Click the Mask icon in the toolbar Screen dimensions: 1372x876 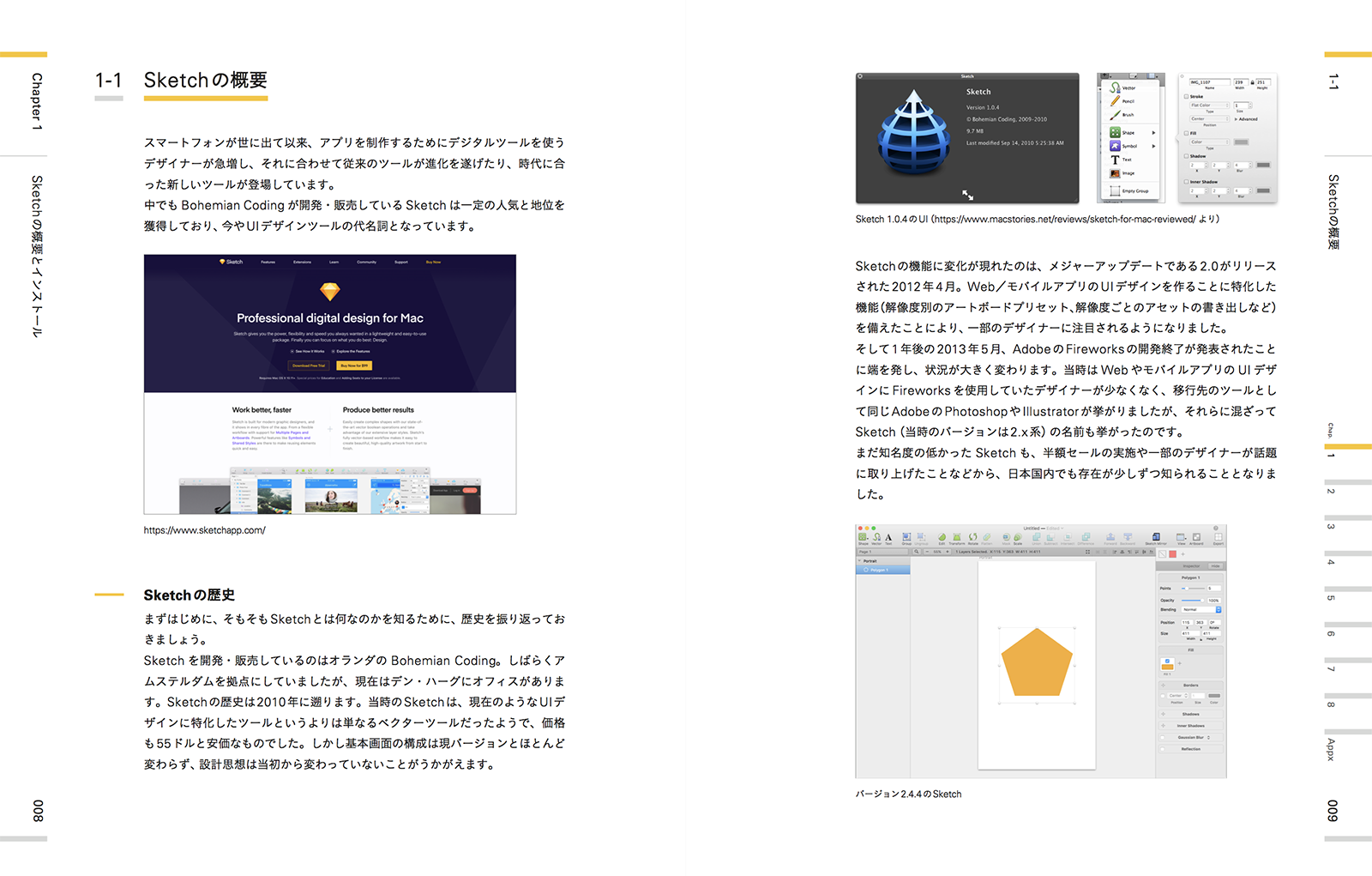[1007, 537]
